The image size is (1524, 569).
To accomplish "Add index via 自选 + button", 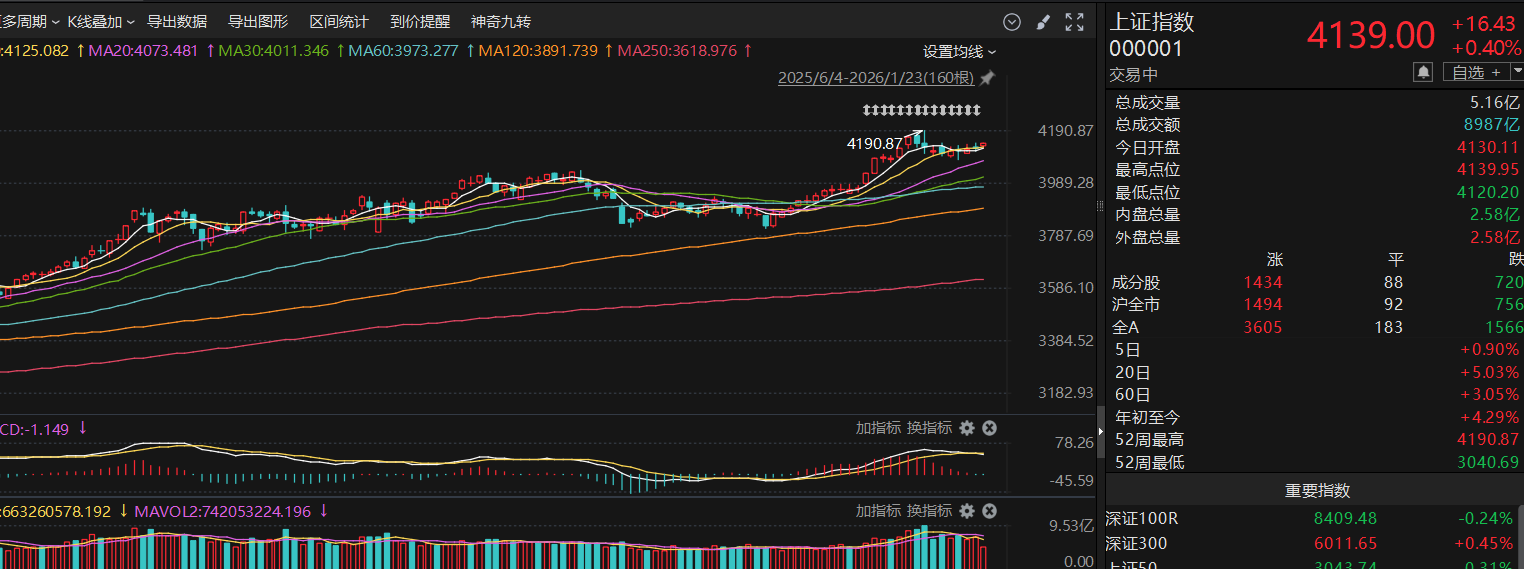I will [x=1476, y=72].
